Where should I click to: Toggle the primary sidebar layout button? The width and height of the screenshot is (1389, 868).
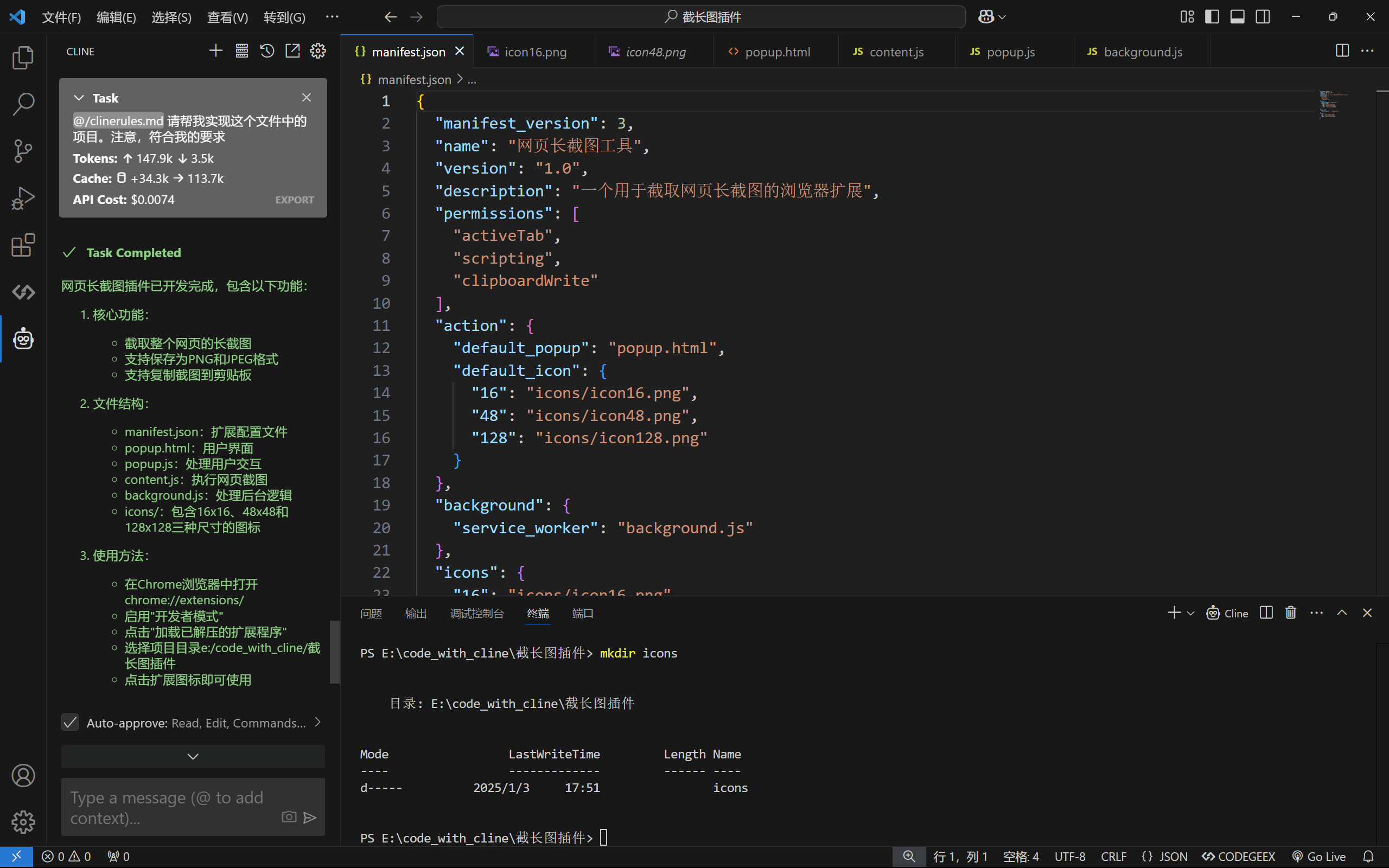[1212, 17]
